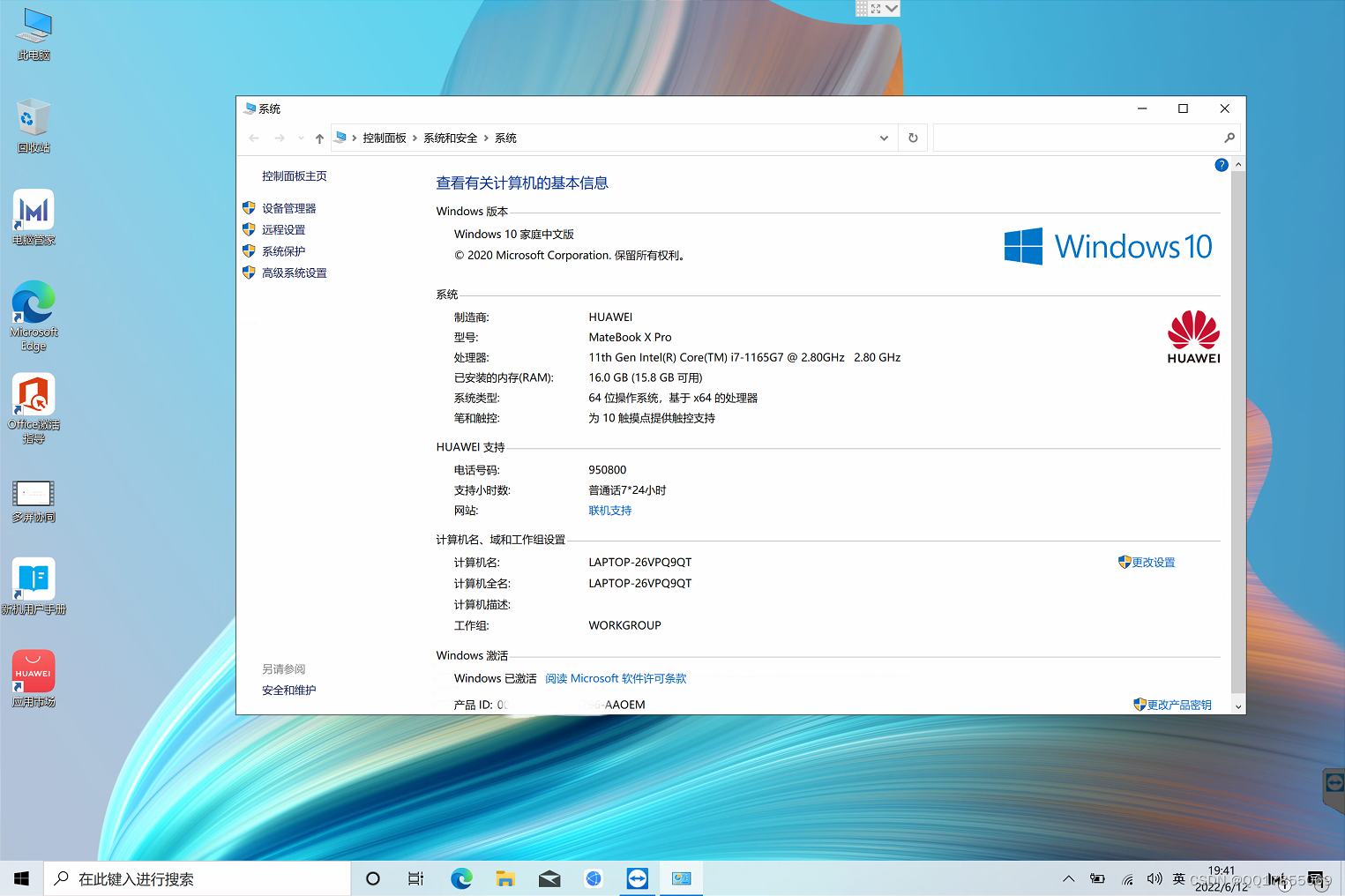
Task: Minimize the 系统 window
Action: click(x=1142, y=108)
